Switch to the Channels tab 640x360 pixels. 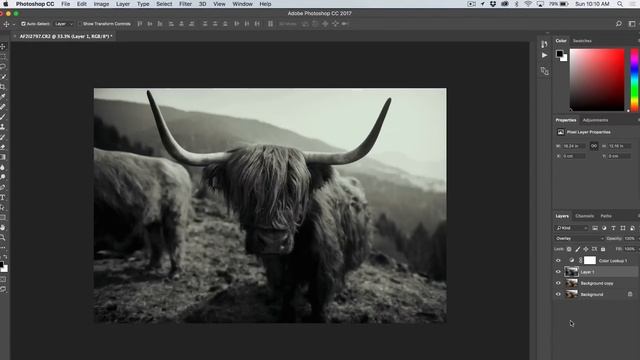[584, 216]
